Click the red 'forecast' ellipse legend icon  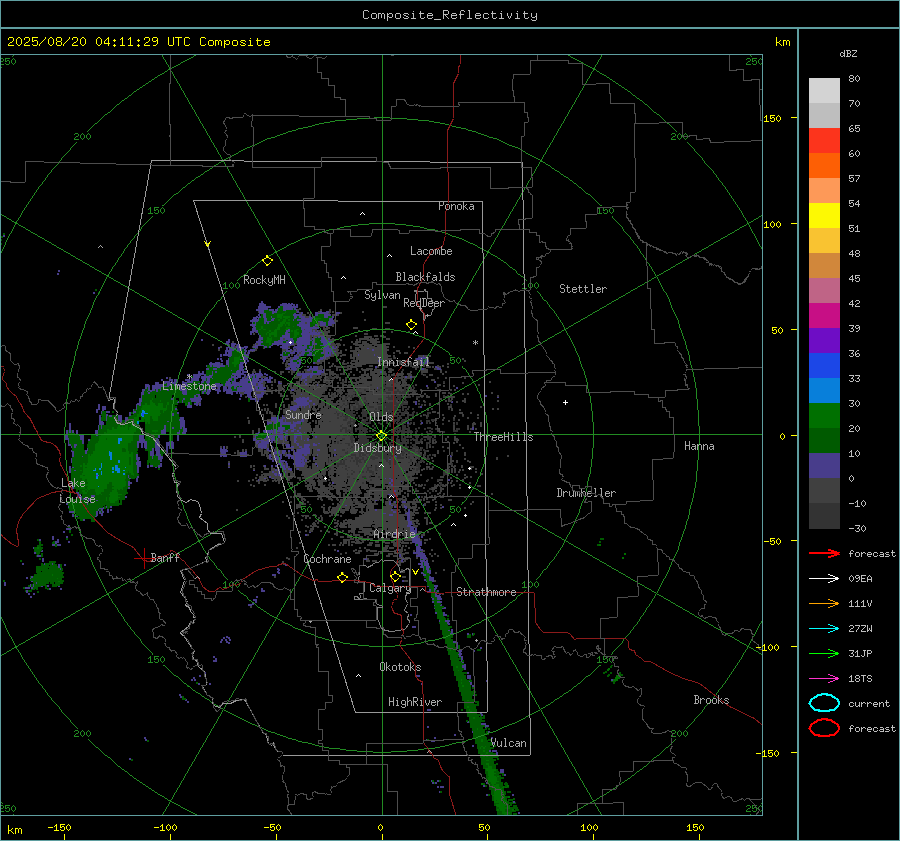tap(824, 728)
